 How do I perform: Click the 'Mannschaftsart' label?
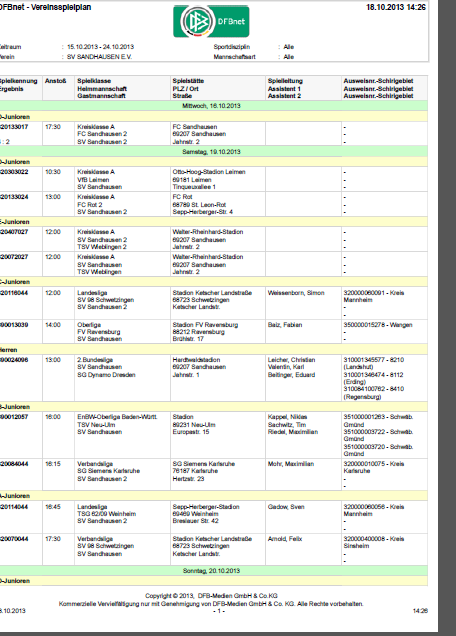pos(234,57)
